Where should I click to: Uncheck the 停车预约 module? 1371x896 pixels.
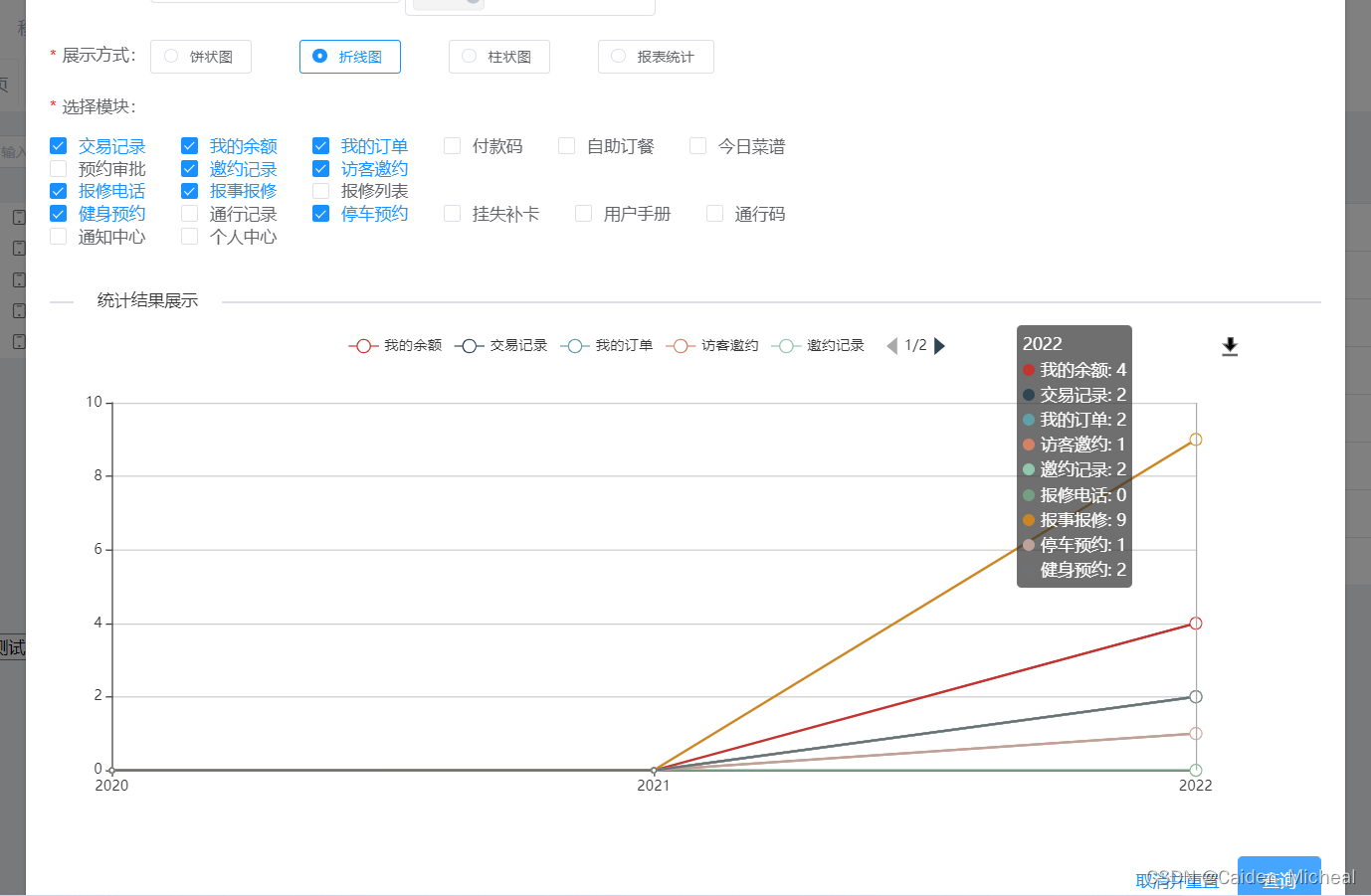[321, 214]
